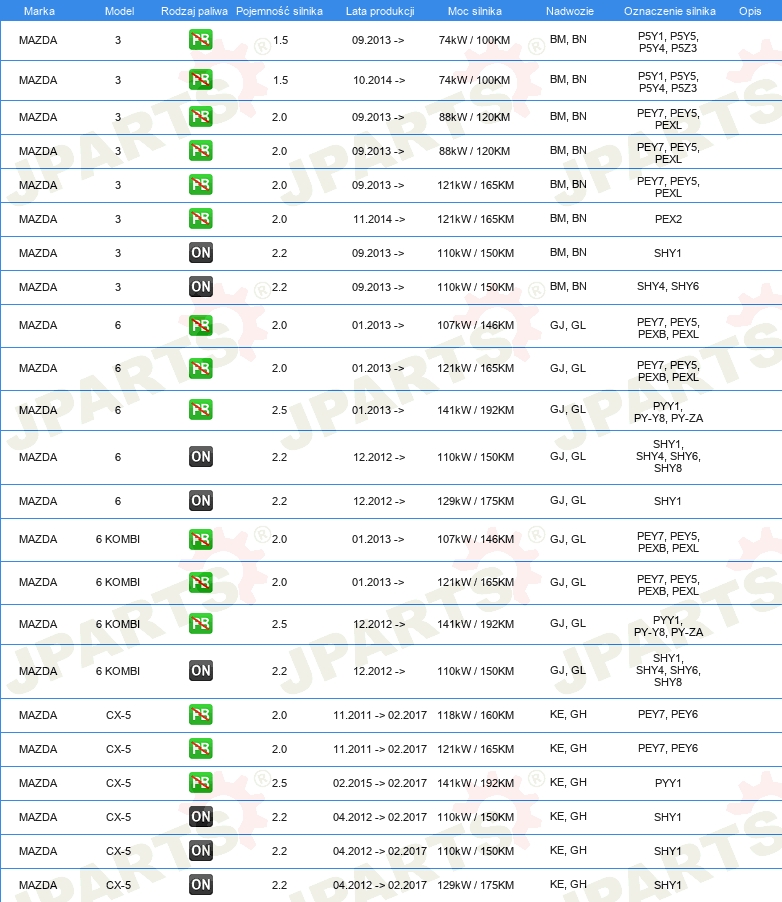Click the Rodzaj paliwa column header

[x=194, y=11]
